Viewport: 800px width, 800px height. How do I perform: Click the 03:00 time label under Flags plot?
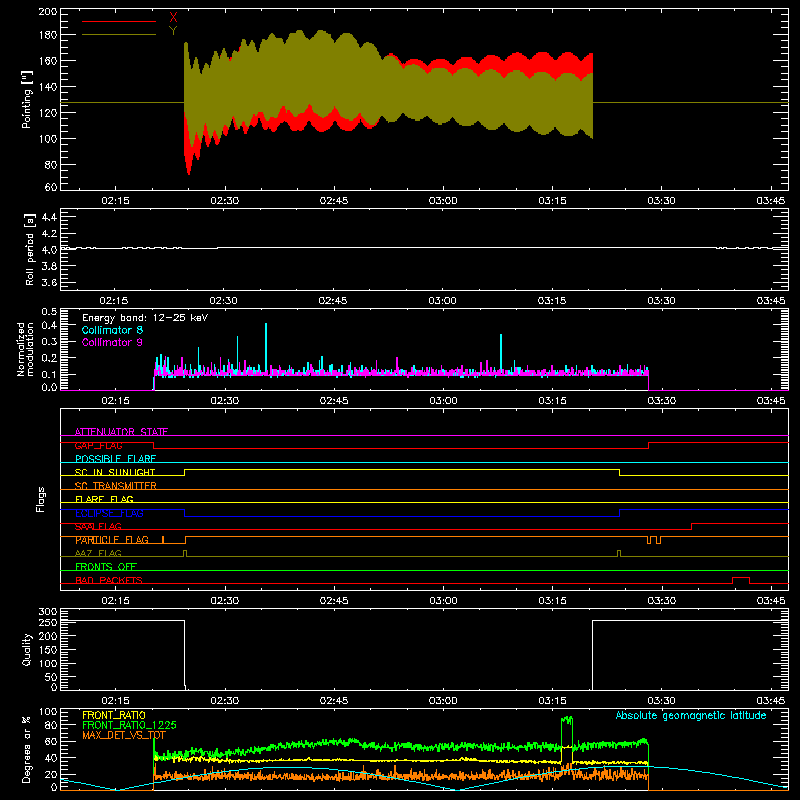443,601
